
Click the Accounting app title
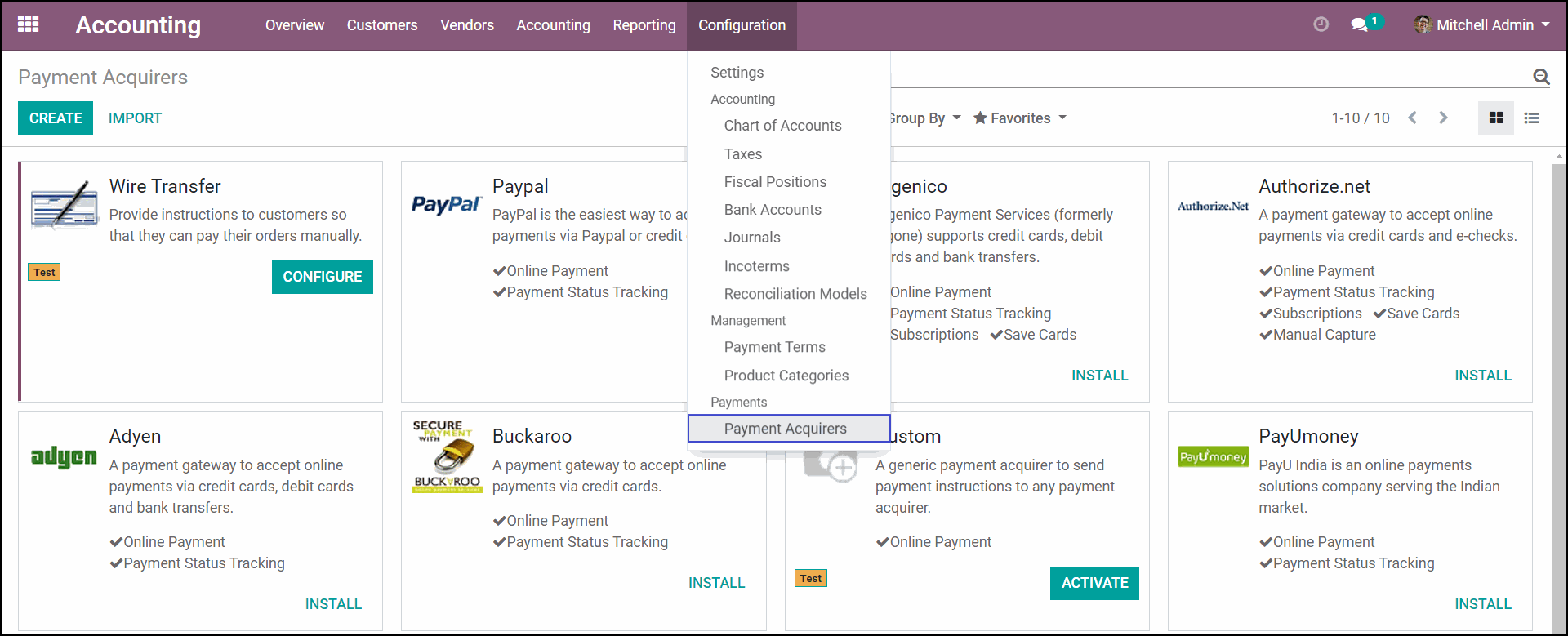pyautogui.click(x=138, y=25)
